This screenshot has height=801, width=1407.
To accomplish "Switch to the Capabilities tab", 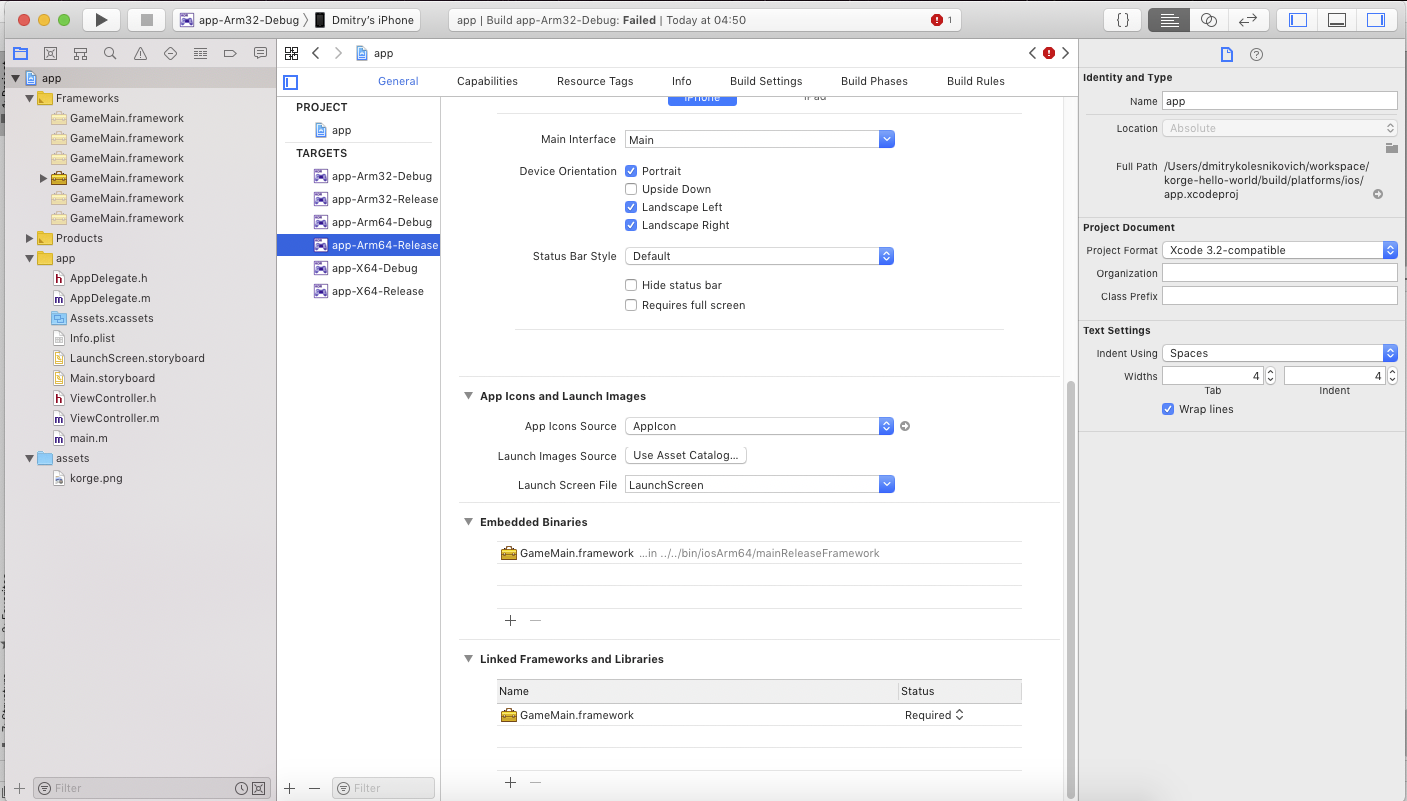I will (487, 81).
